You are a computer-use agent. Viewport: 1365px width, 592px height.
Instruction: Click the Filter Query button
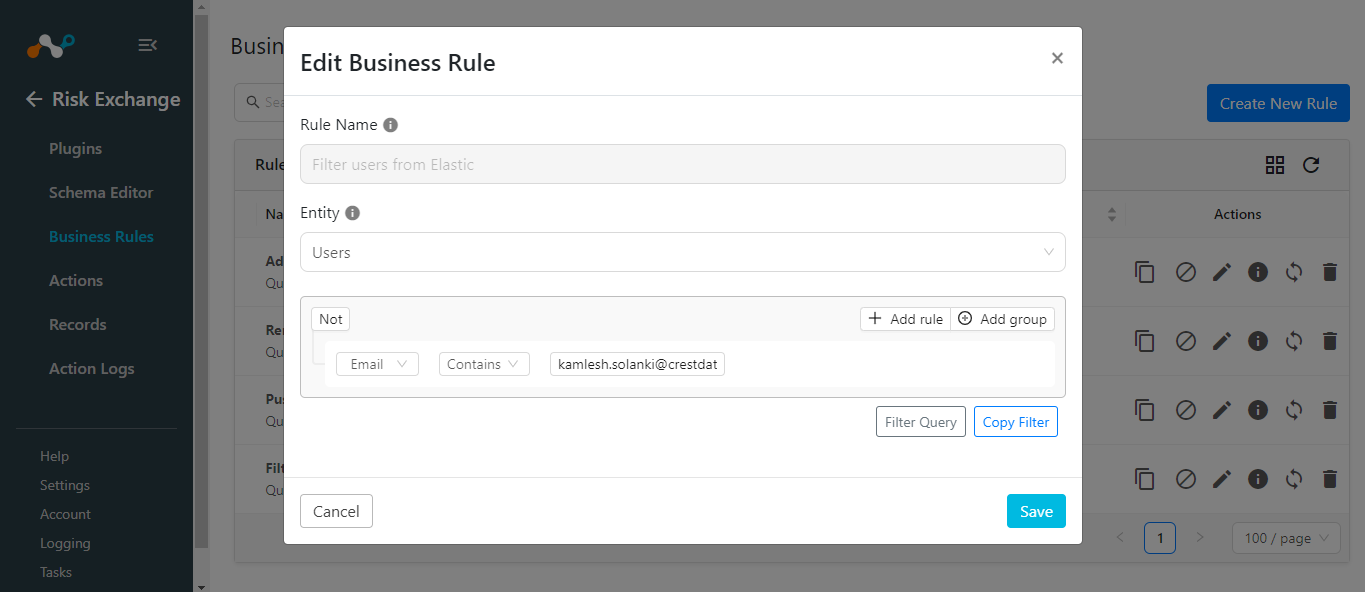coord(921,422)
